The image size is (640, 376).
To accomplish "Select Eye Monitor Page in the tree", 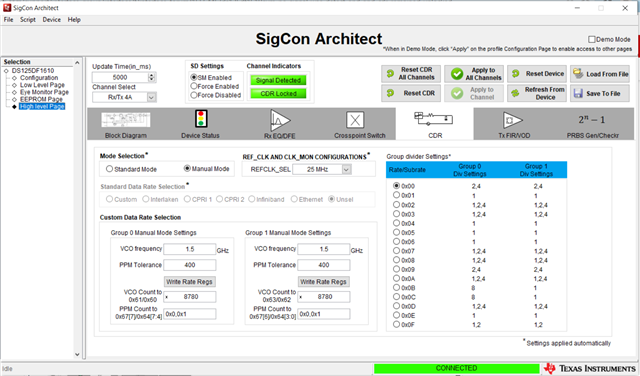I will point(44,92).
